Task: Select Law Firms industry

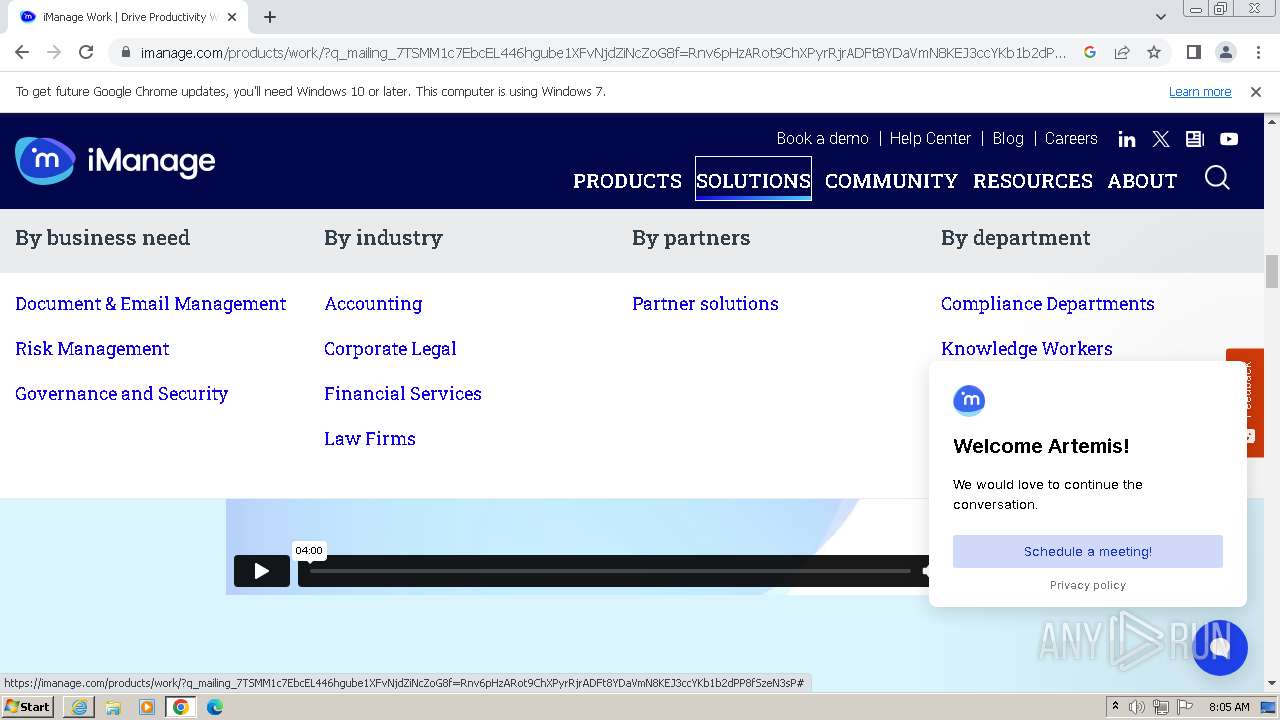Action: [x=370, y=439]
